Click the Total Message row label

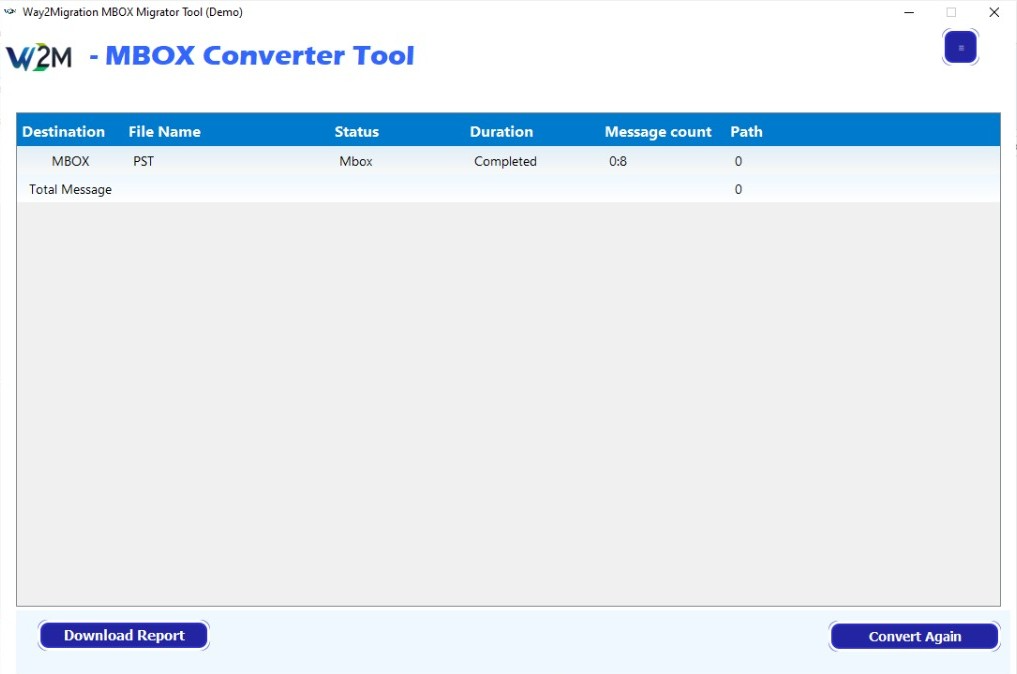70,190
